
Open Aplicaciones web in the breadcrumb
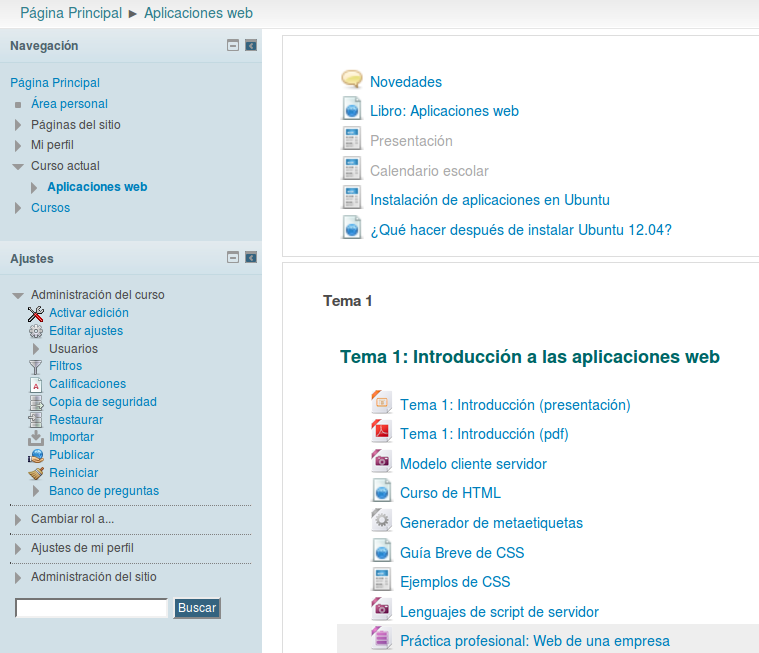tap(198, 13)
